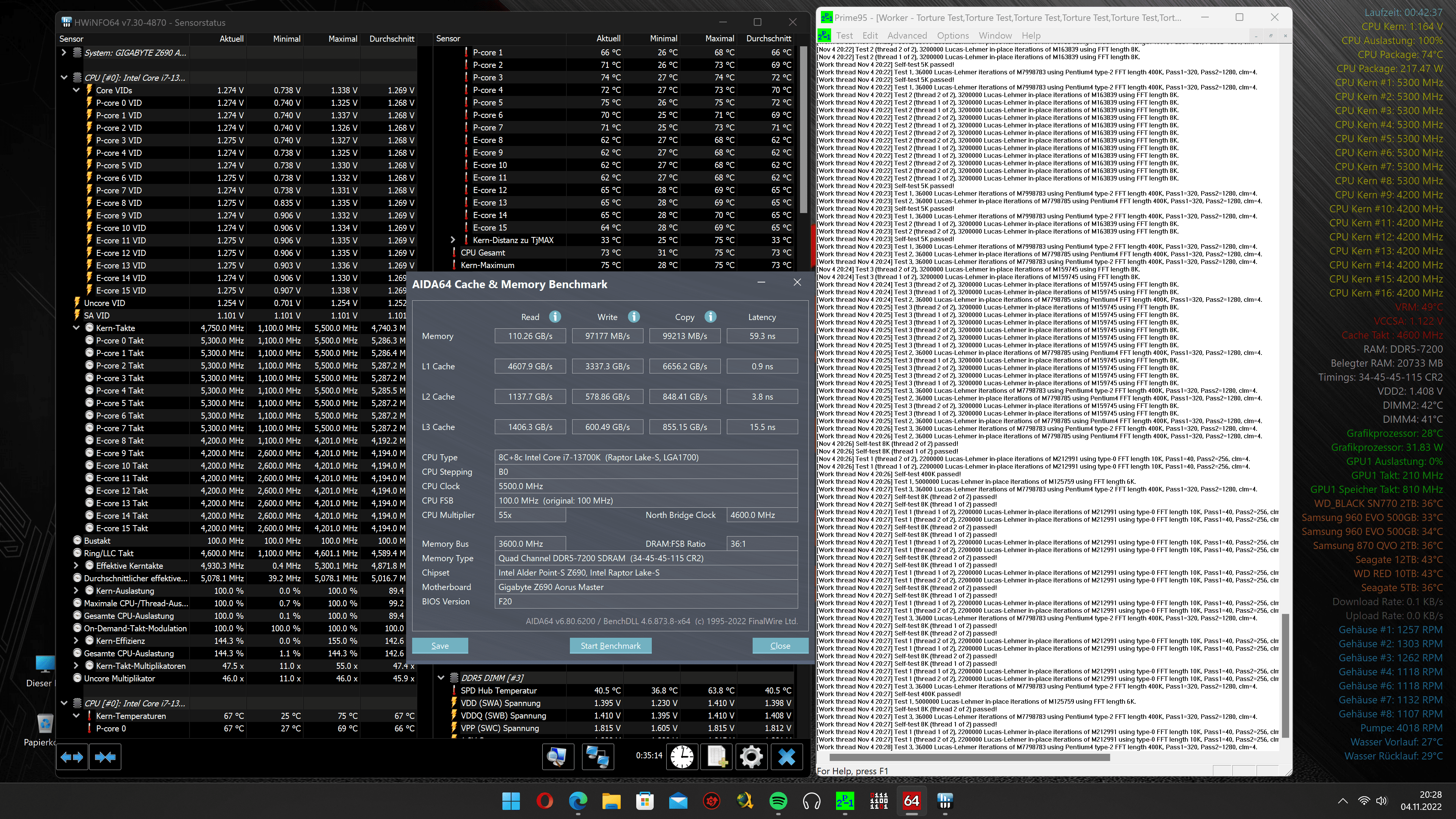Collapse the Core VIDs tree node
Viewport: 1456px width, 819px height.
tap(76, 90)
